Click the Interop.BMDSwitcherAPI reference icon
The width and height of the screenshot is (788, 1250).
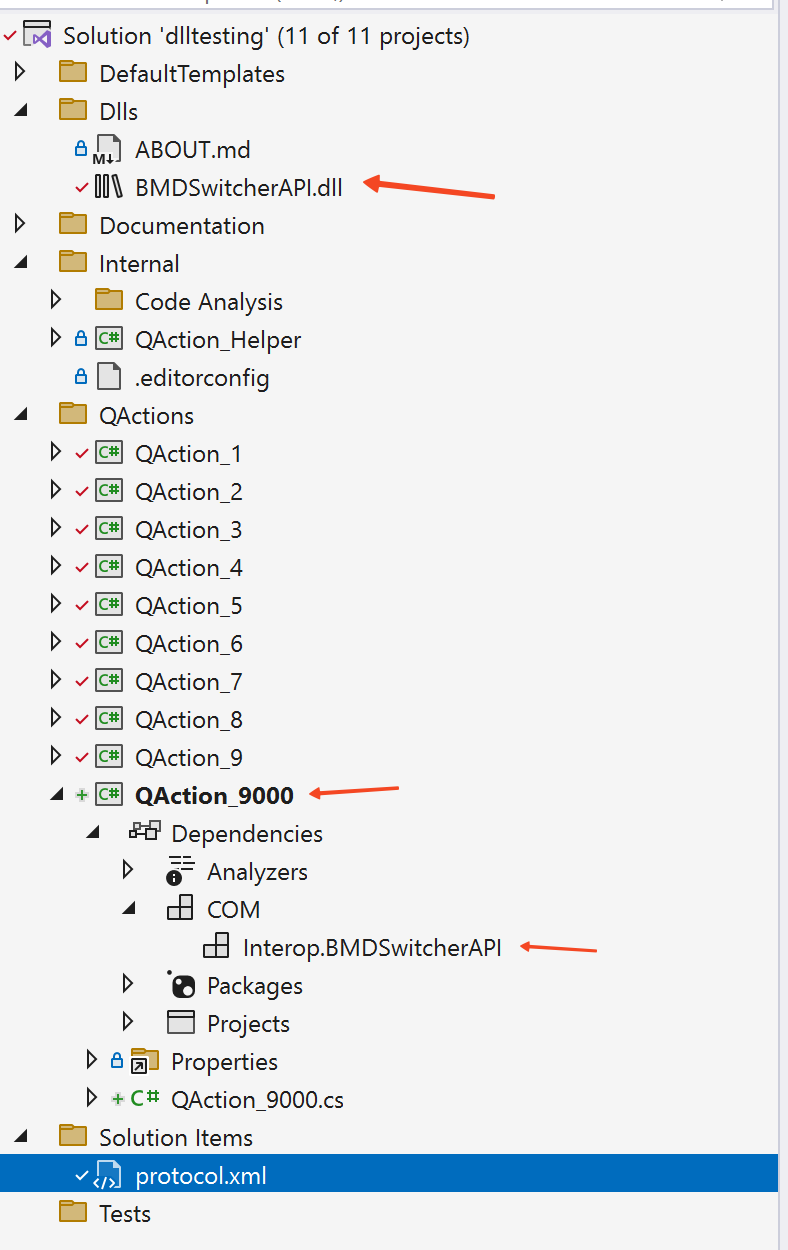click(x=216, y=947)
